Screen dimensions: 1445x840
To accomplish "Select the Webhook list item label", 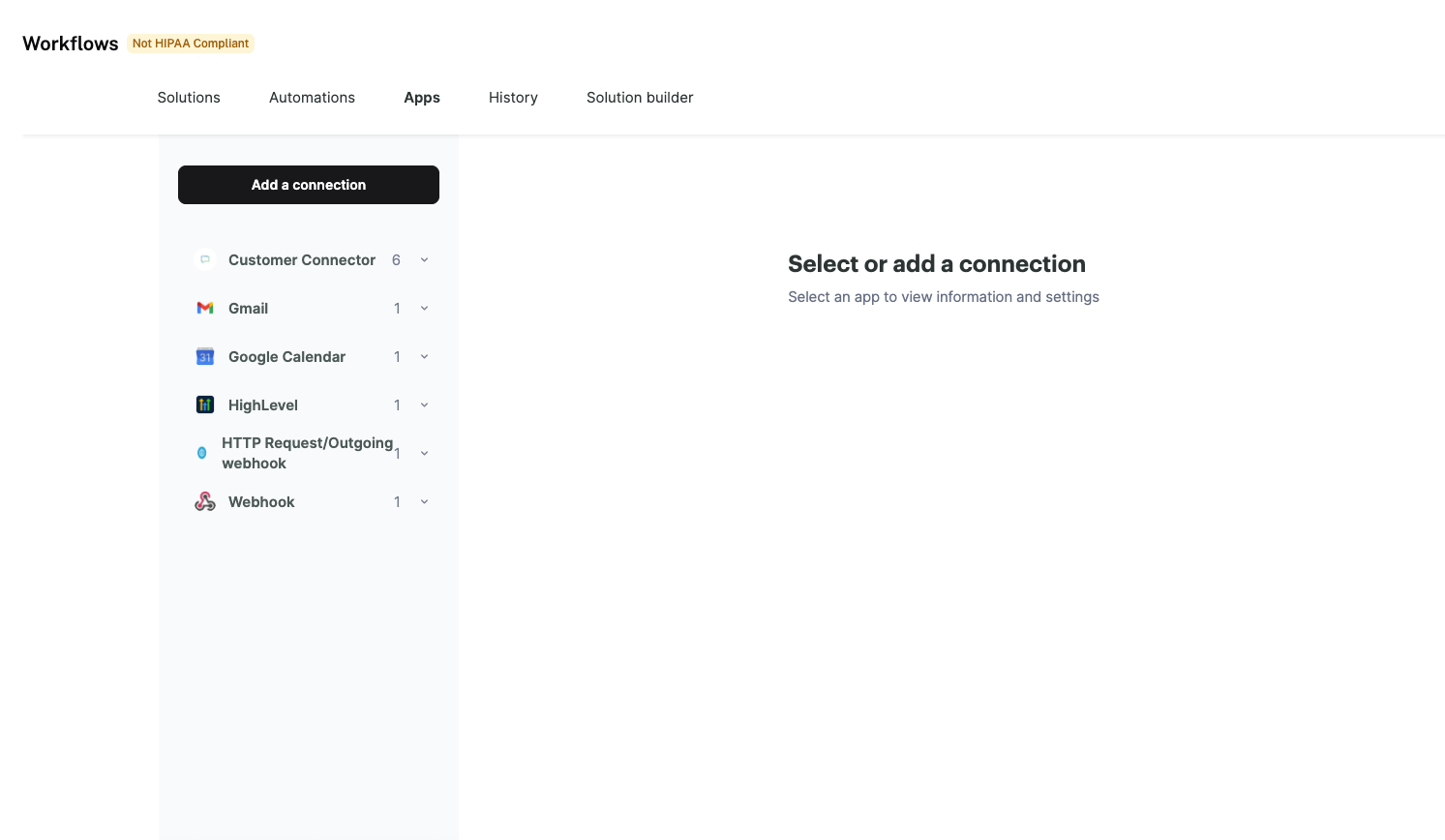I will coord(261,502).
